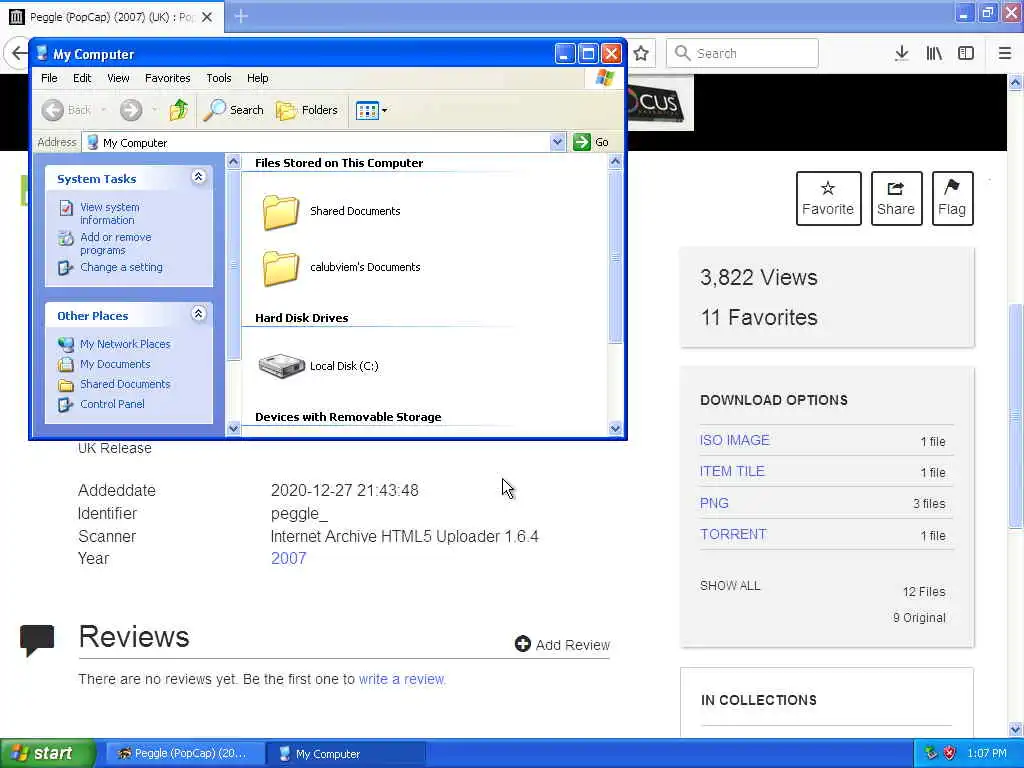Click the ITEM TILE download link
Image resolution: width=1024 pixels, height=768 pixels.
point(732,472)
